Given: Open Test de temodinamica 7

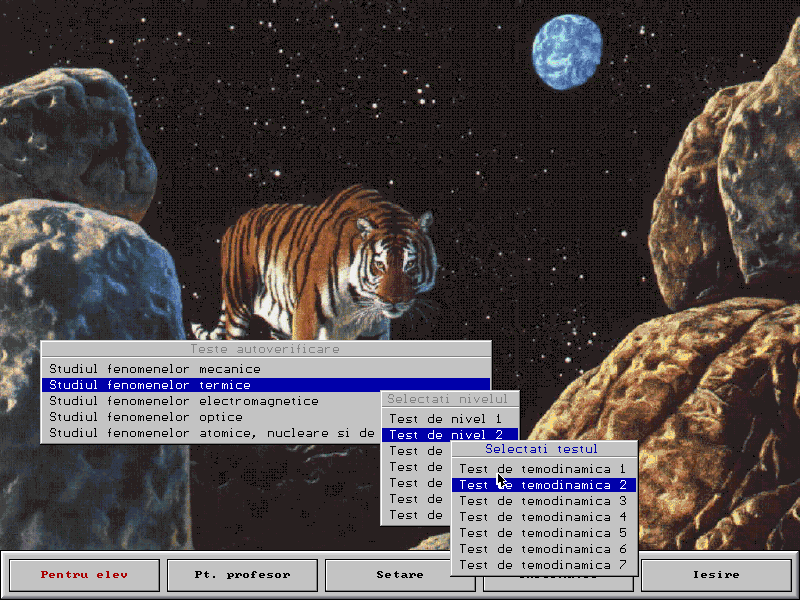Looking at the screenshot, I should point(542,565).
